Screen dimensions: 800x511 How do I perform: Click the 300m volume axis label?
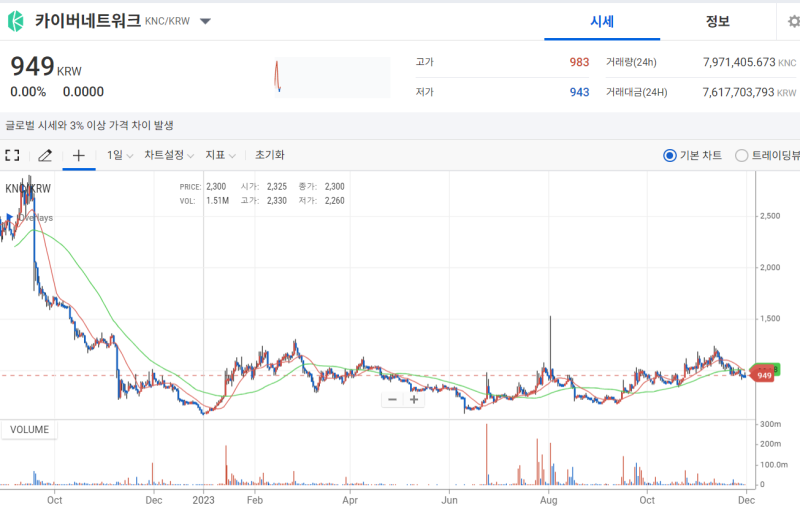click(x=770, y=424)
